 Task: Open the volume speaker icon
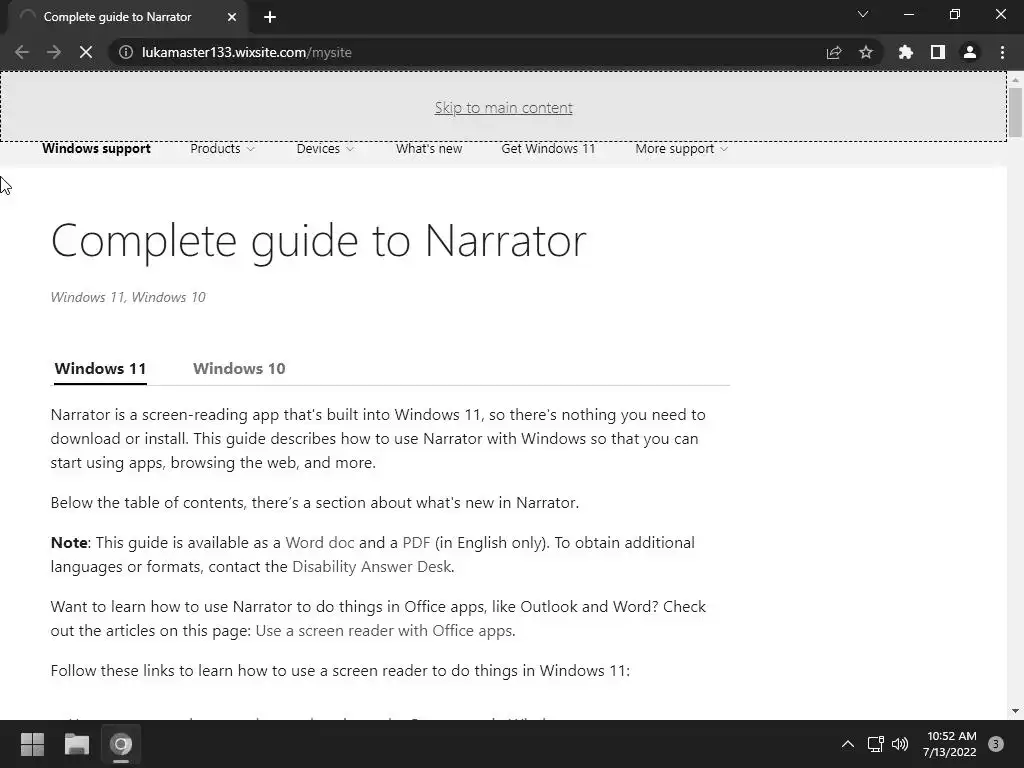tap(900, 744)
